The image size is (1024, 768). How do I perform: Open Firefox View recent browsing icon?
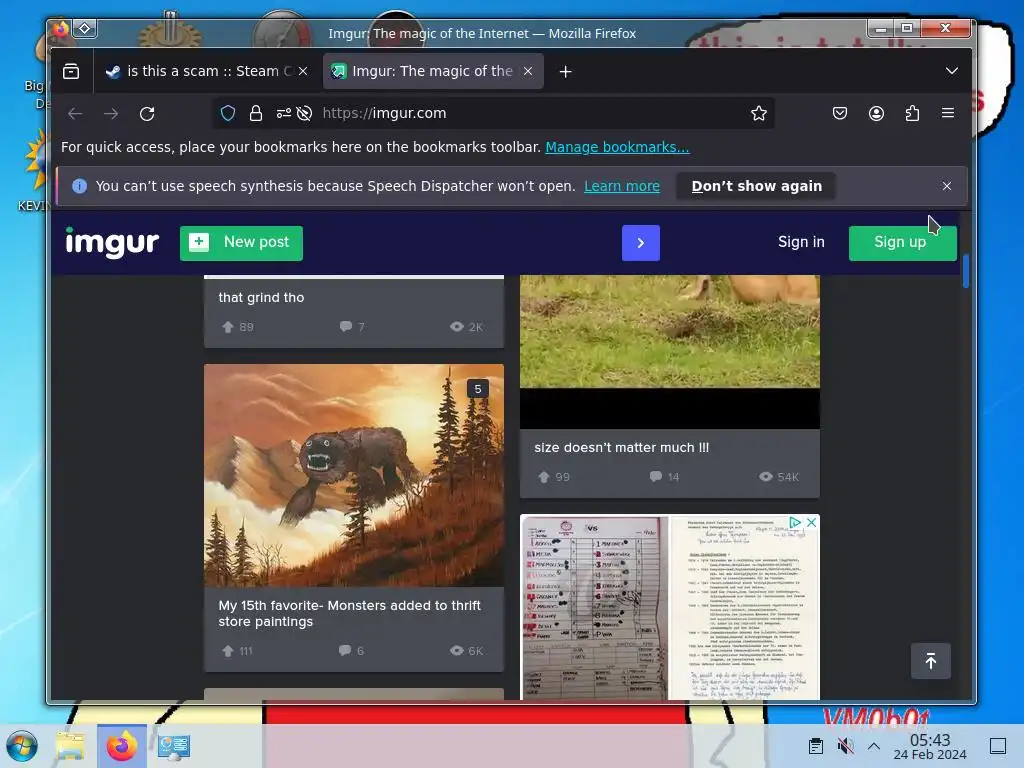[71, 71]
